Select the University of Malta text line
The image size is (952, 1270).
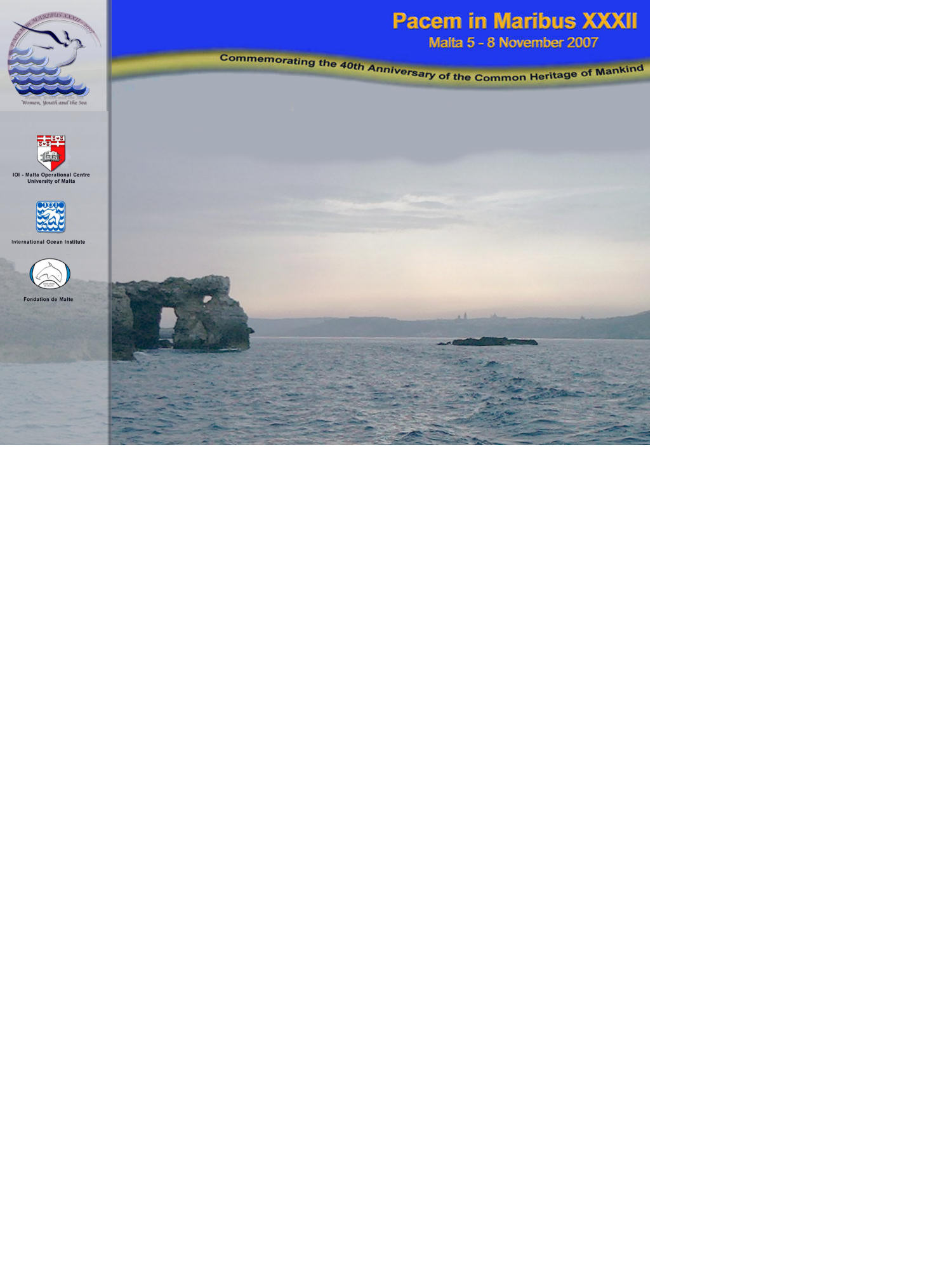[51, 182]
